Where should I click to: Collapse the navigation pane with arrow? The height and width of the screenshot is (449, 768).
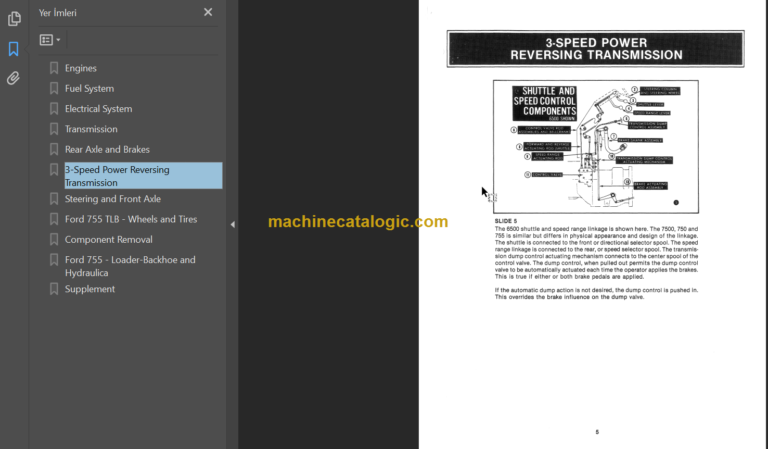coord(233,224)
